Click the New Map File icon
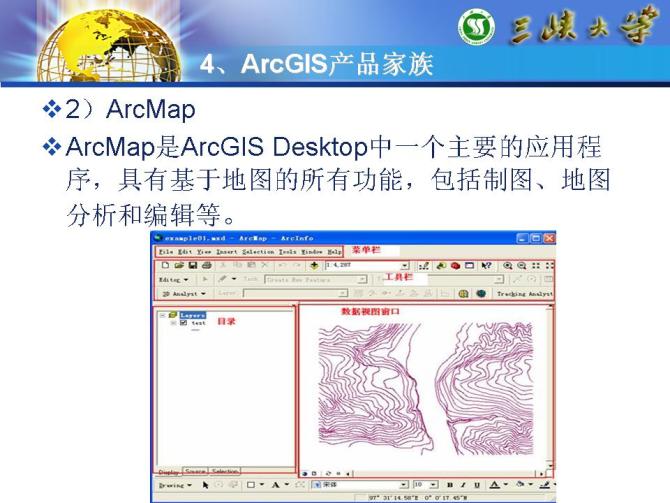Viewport: 670px width, 503px height. [x=165, y=265]
